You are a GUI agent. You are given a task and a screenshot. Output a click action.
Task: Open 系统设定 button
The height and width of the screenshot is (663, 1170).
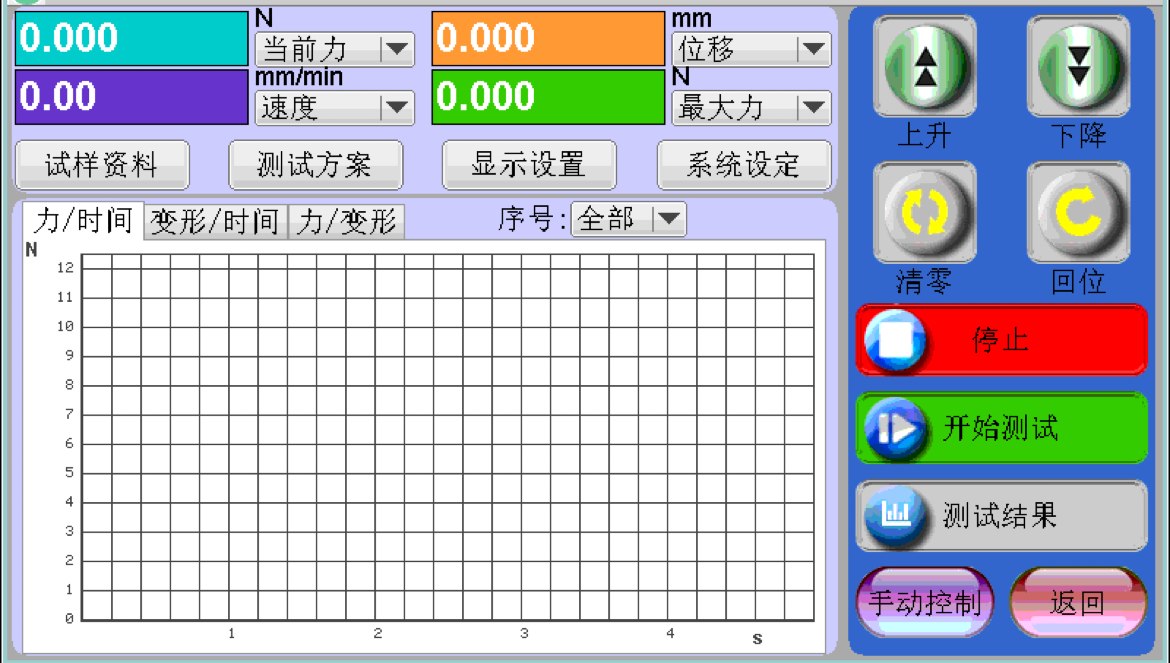pyautogui.click(x=744, y=165)
